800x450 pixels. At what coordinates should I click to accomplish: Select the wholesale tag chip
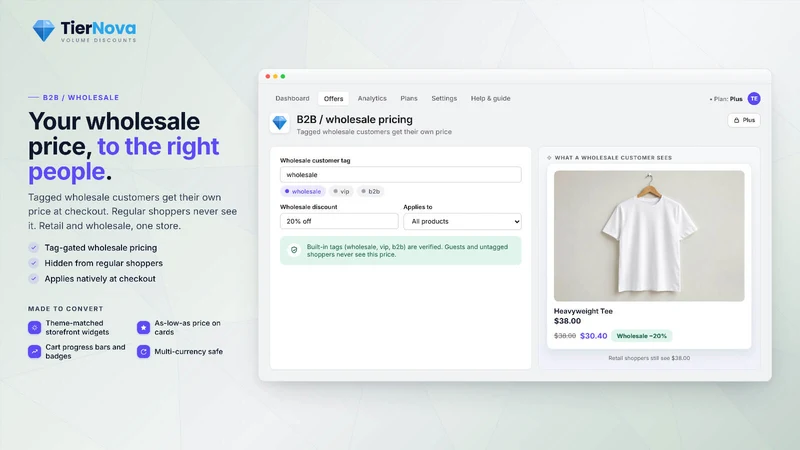[303, 191]
